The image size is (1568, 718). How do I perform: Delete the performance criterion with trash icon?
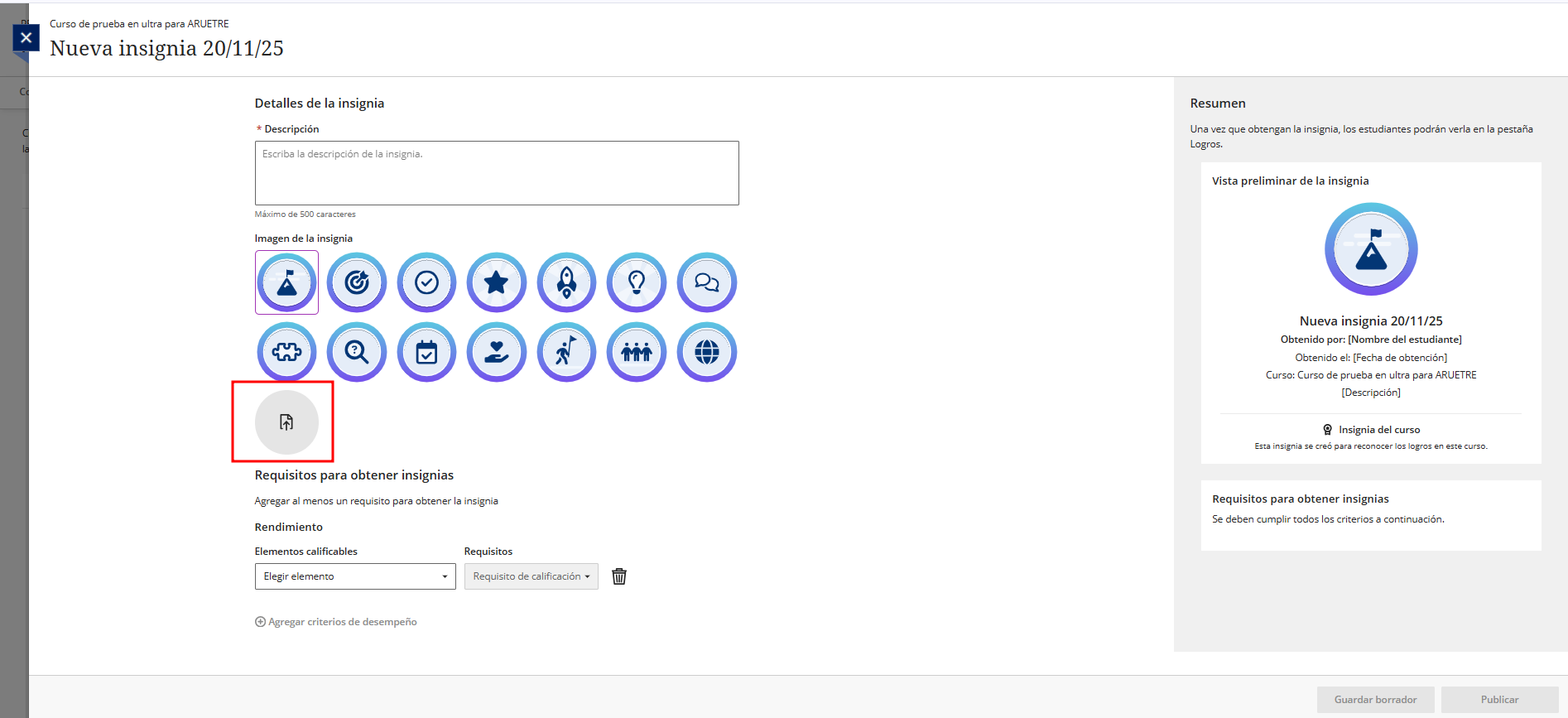coord(619,576)
